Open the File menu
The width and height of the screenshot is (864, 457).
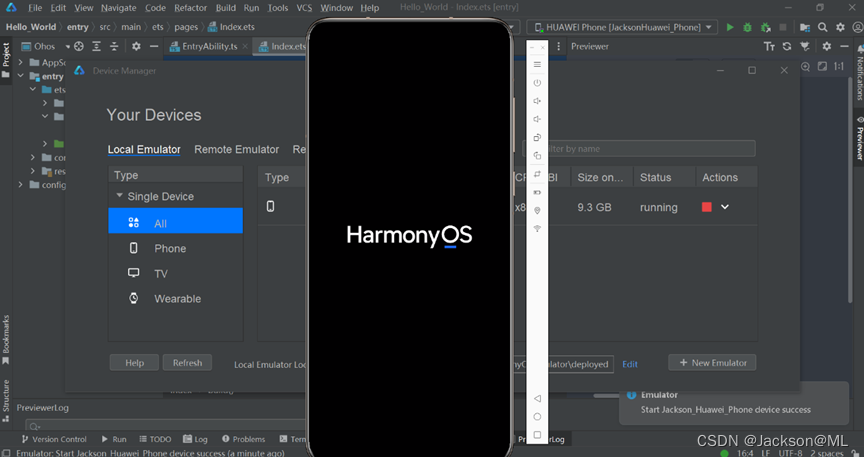(x=35, y=8)
